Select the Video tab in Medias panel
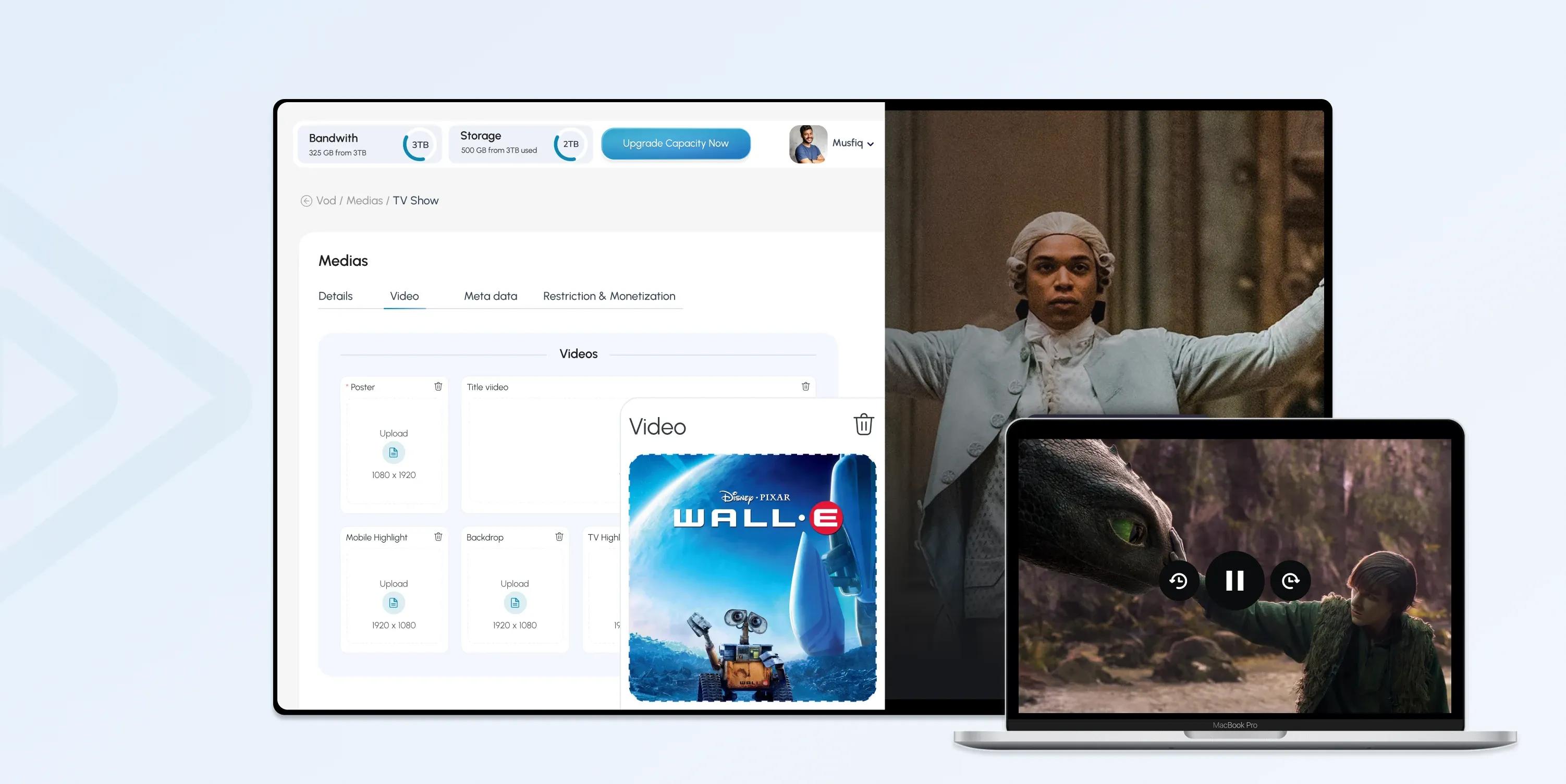The image size is (1566, 784). pos(404,295)
